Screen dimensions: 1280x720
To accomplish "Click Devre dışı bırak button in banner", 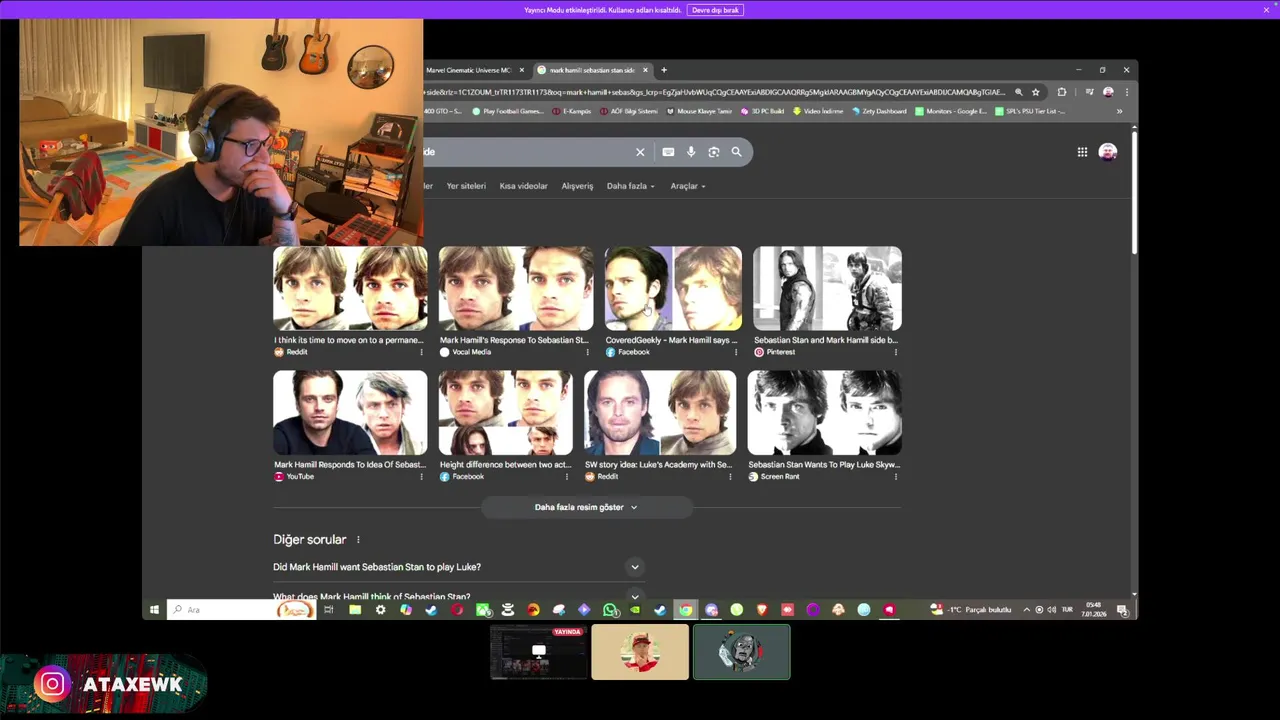I will tap(715, 10).
